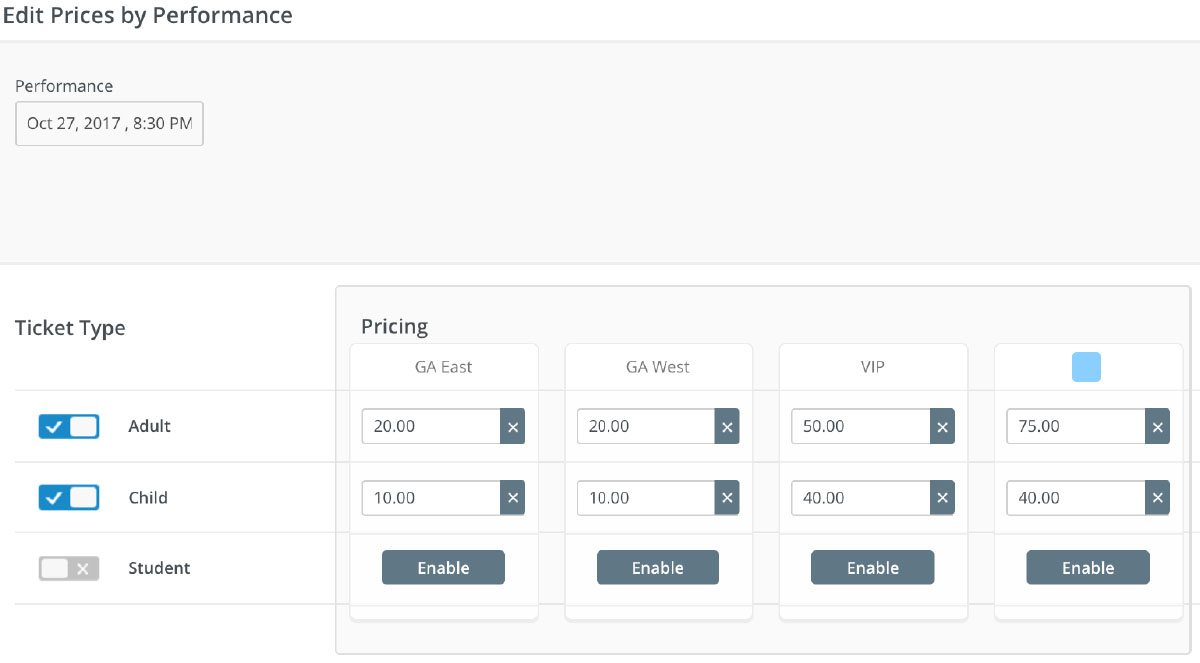Open the Performance date dropdown

[109, 123]
